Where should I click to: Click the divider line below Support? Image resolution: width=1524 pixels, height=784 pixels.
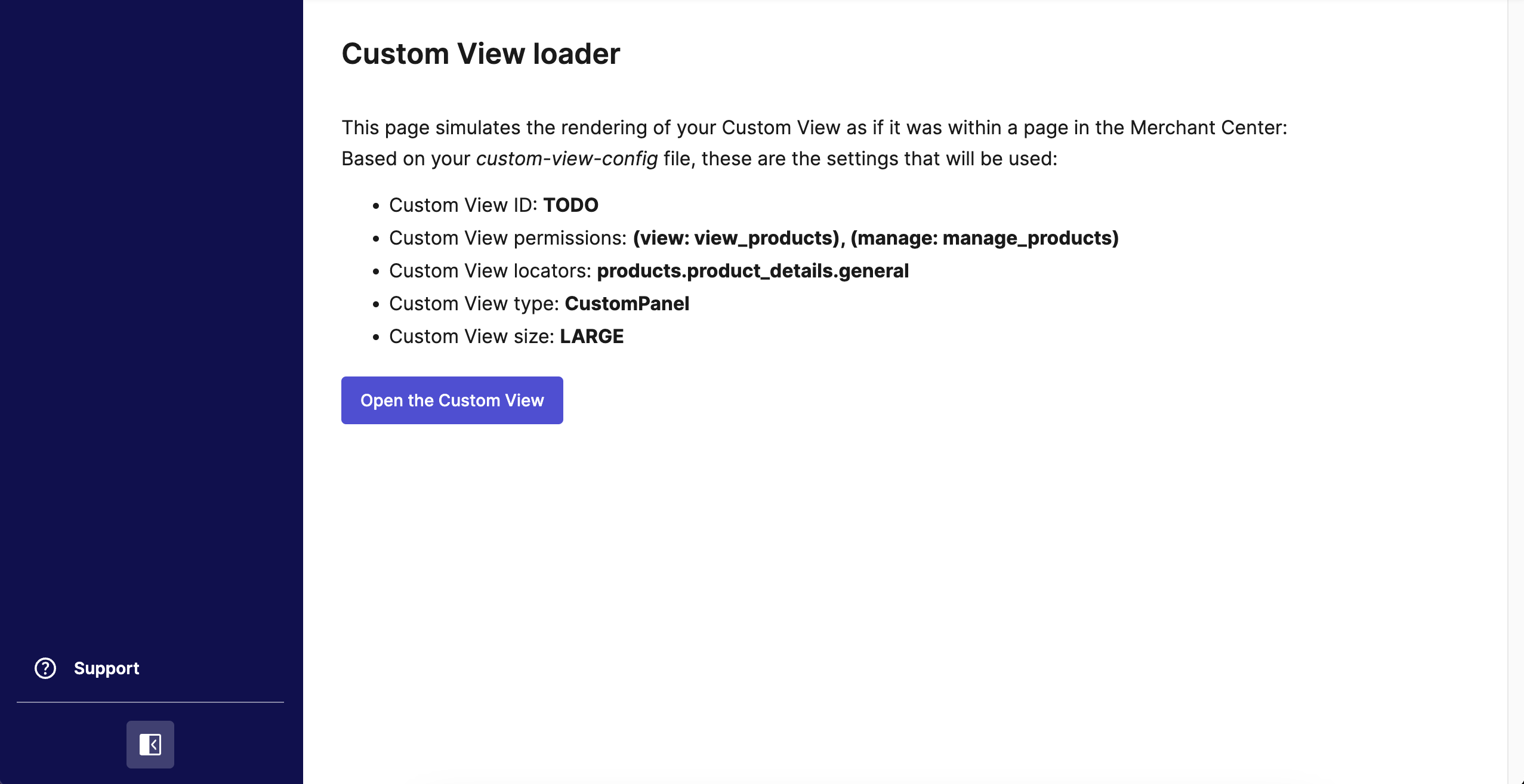point(150,702)
